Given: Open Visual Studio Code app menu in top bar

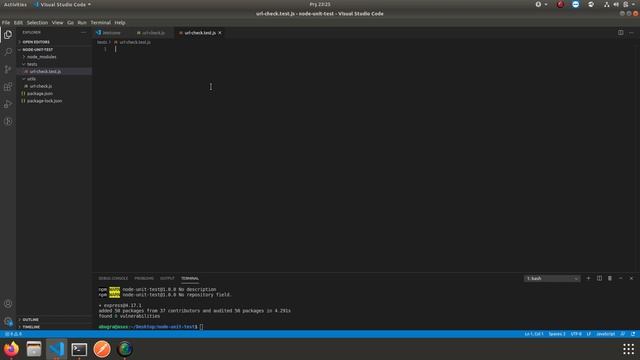Looking at the screenshot, I should 62,4.
